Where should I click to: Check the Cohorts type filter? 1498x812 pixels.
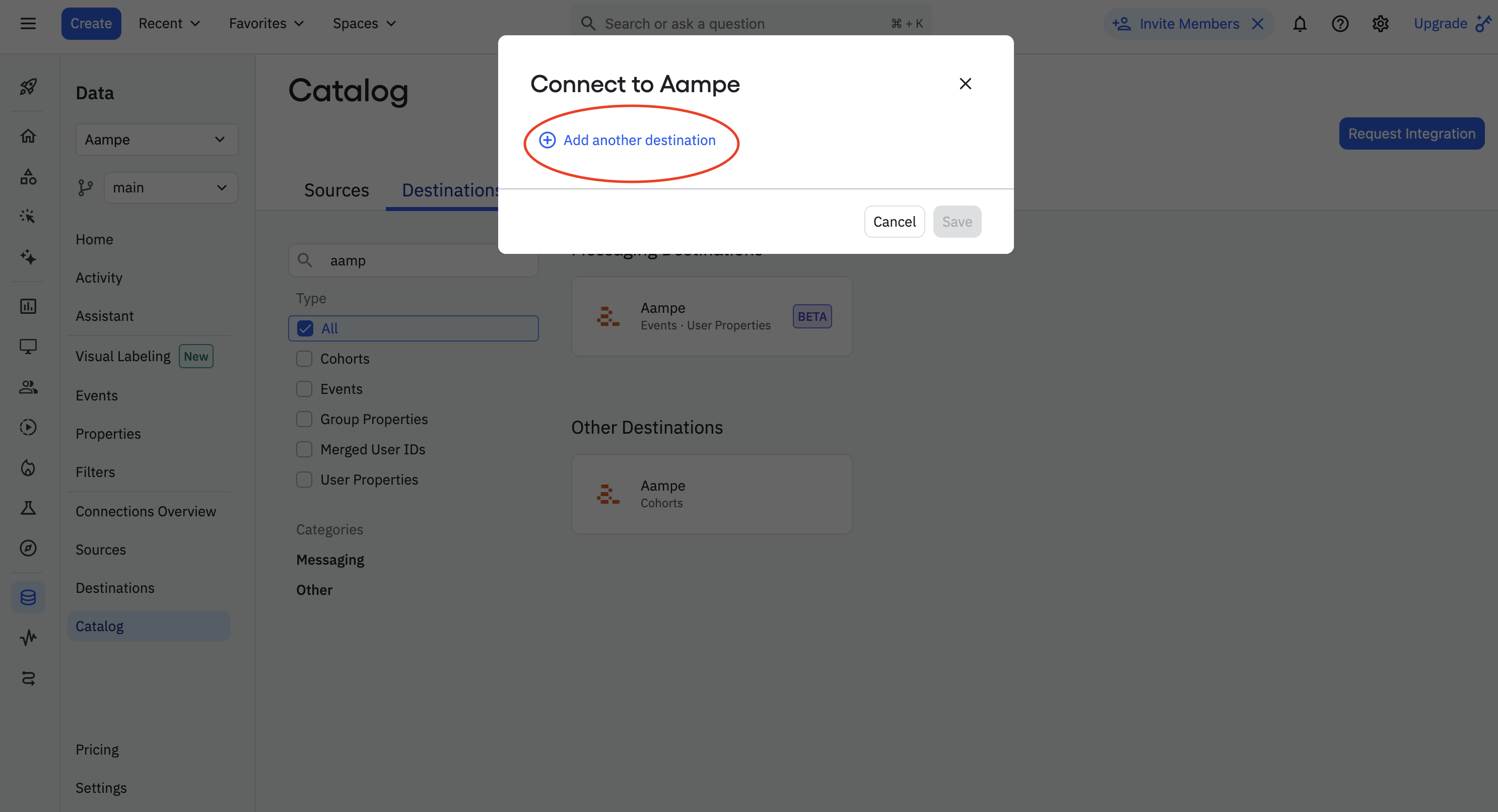(x=304, y=359)
